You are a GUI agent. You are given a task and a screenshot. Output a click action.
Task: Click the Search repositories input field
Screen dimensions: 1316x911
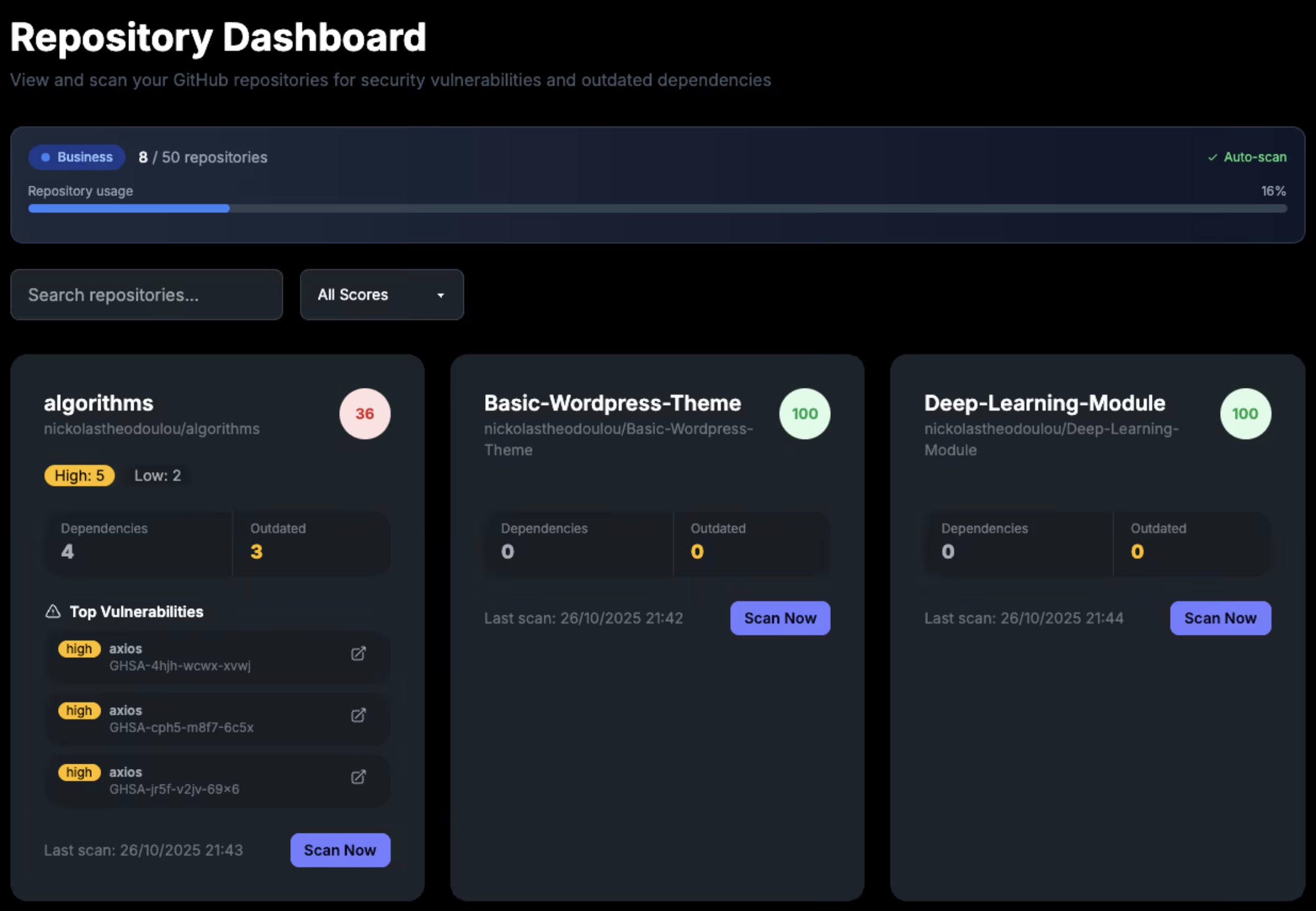click(x=146, y=295)
